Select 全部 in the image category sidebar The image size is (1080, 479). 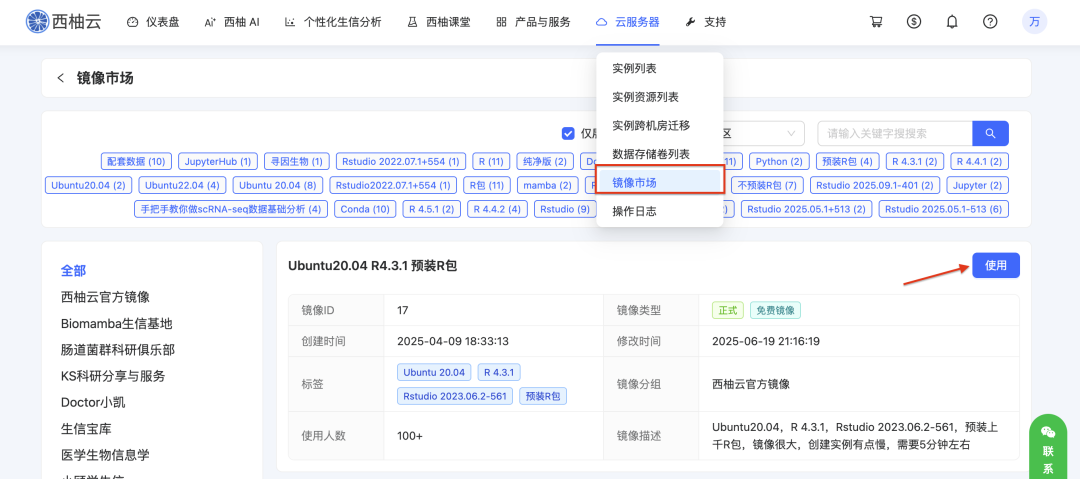click(74, 271)
